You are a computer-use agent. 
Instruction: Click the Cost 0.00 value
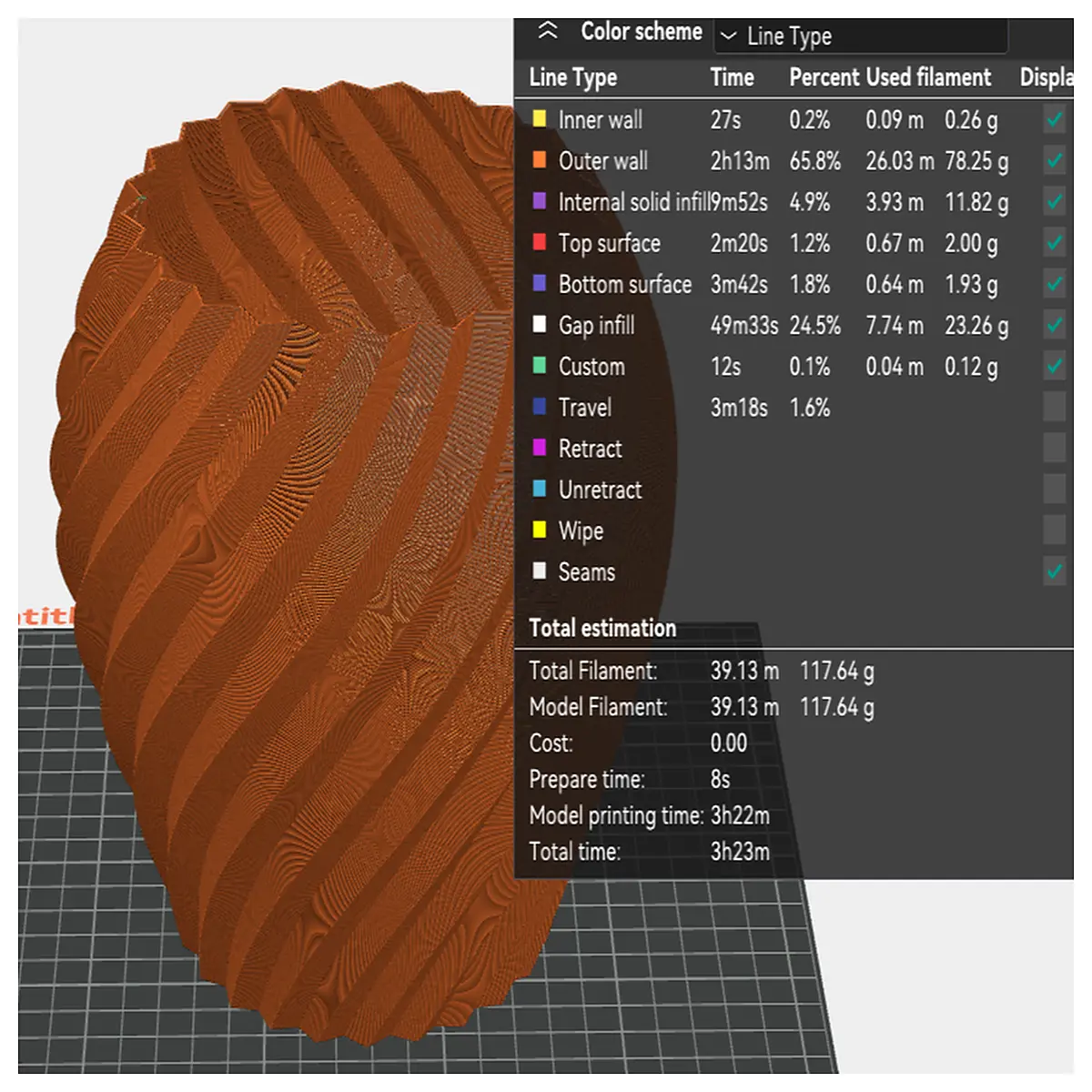click(729, 743)
